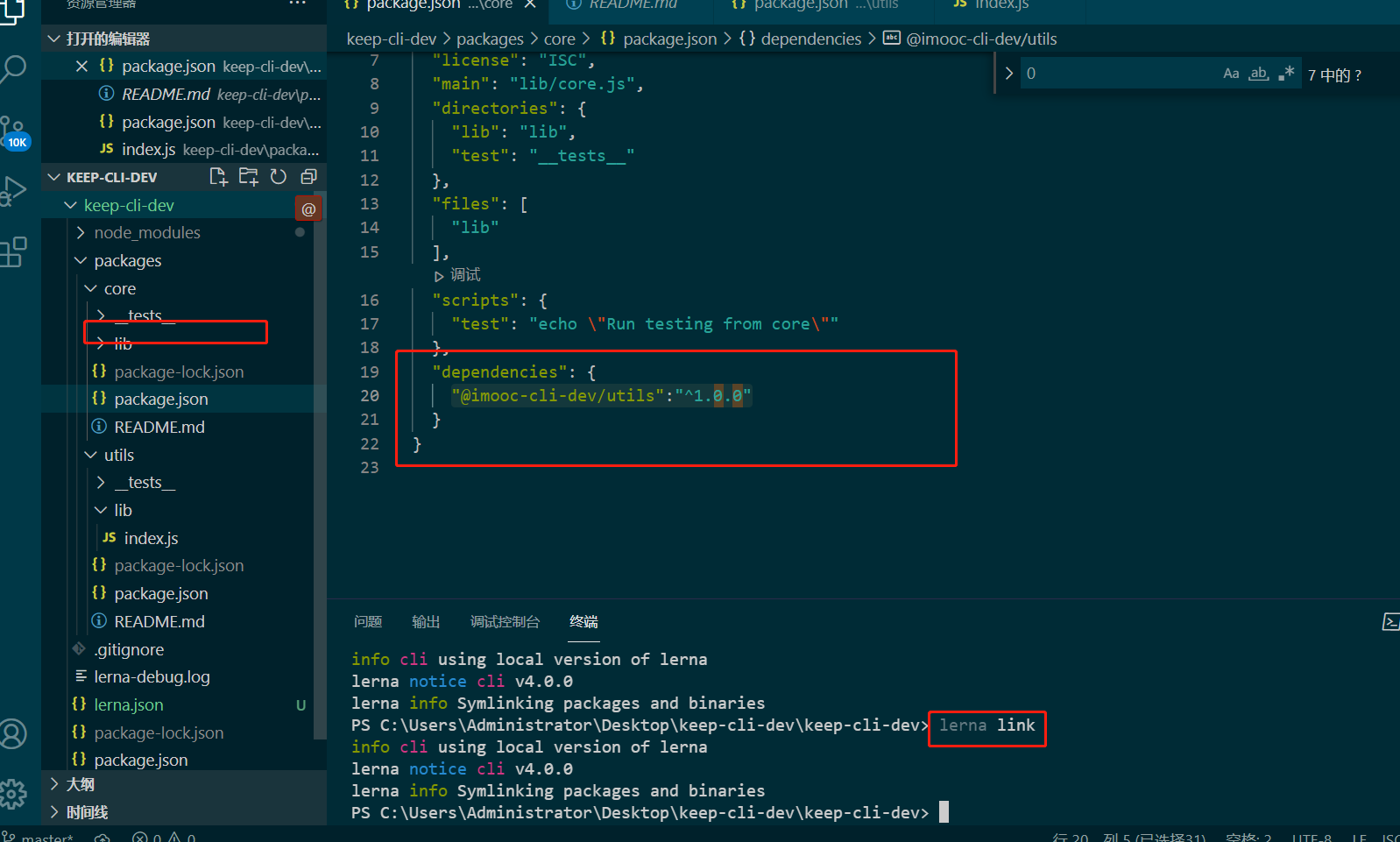This screenshot has width=1400, height=842.
Task: Toggle match case in find widget
Action: (x=1231, y=74)
